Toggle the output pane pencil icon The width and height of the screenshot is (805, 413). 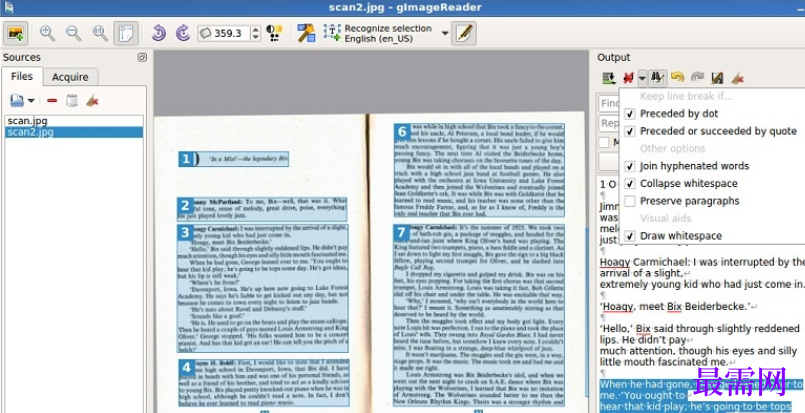coord(464,33)
